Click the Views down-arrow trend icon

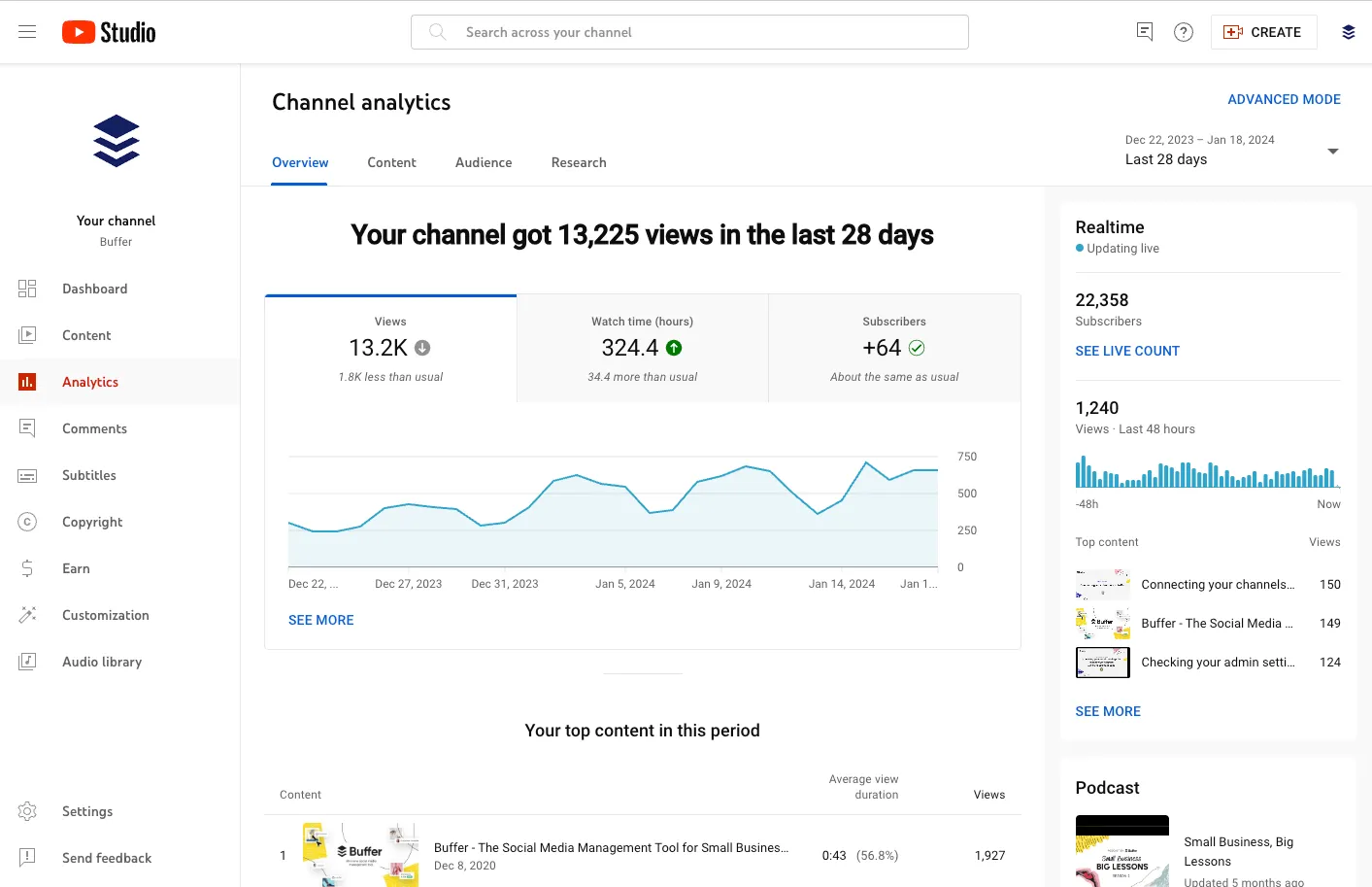422,348
